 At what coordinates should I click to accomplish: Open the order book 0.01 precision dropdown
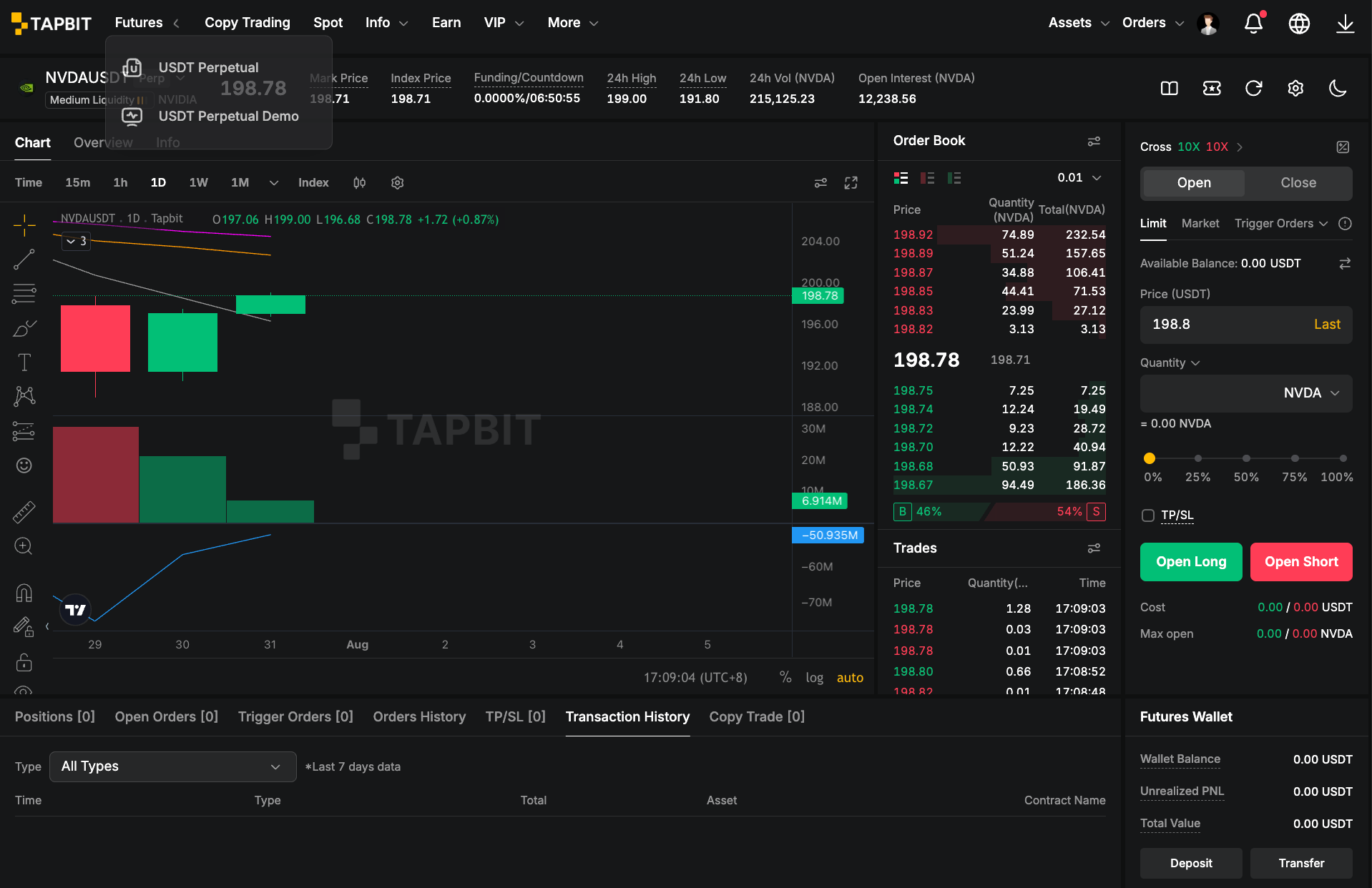1079,178
